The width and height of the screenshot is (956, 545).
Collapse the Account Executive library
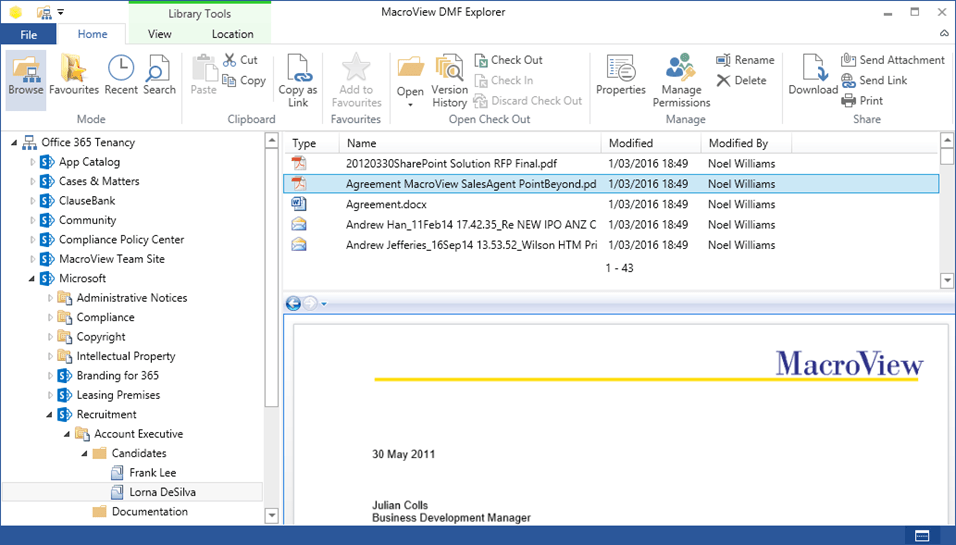(66, 434)
